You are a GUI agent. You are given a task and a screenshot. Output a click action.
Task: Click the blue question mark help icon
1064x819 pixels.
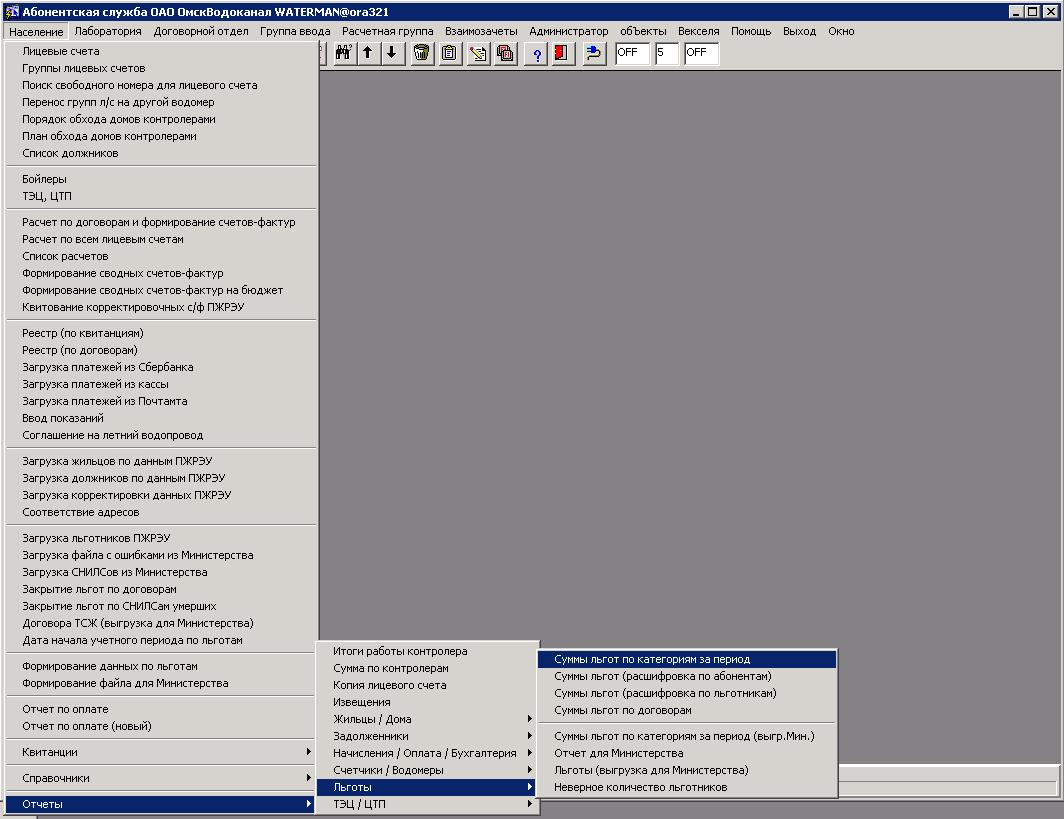click(537, 54)
